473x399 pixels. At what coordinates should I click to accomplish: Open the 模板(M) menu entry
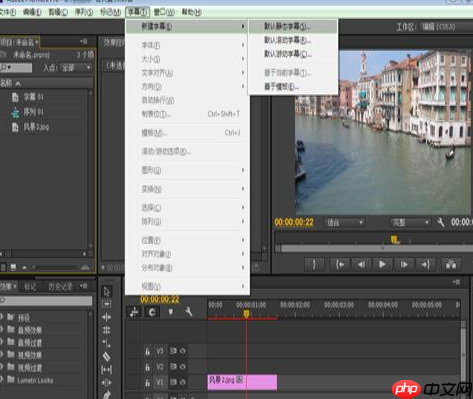187,133
